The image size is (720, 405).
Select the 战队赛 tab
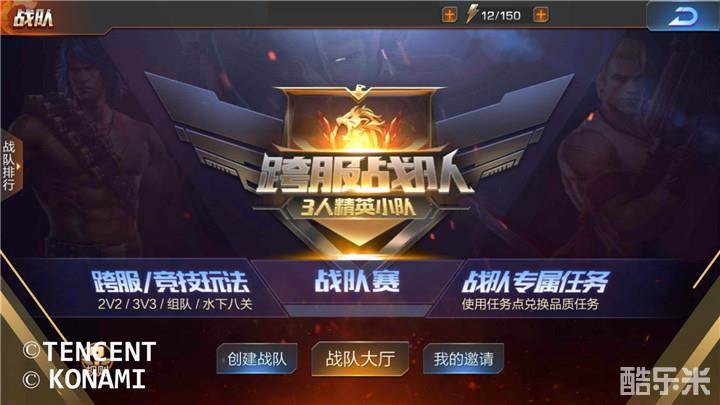click(357, 281)
